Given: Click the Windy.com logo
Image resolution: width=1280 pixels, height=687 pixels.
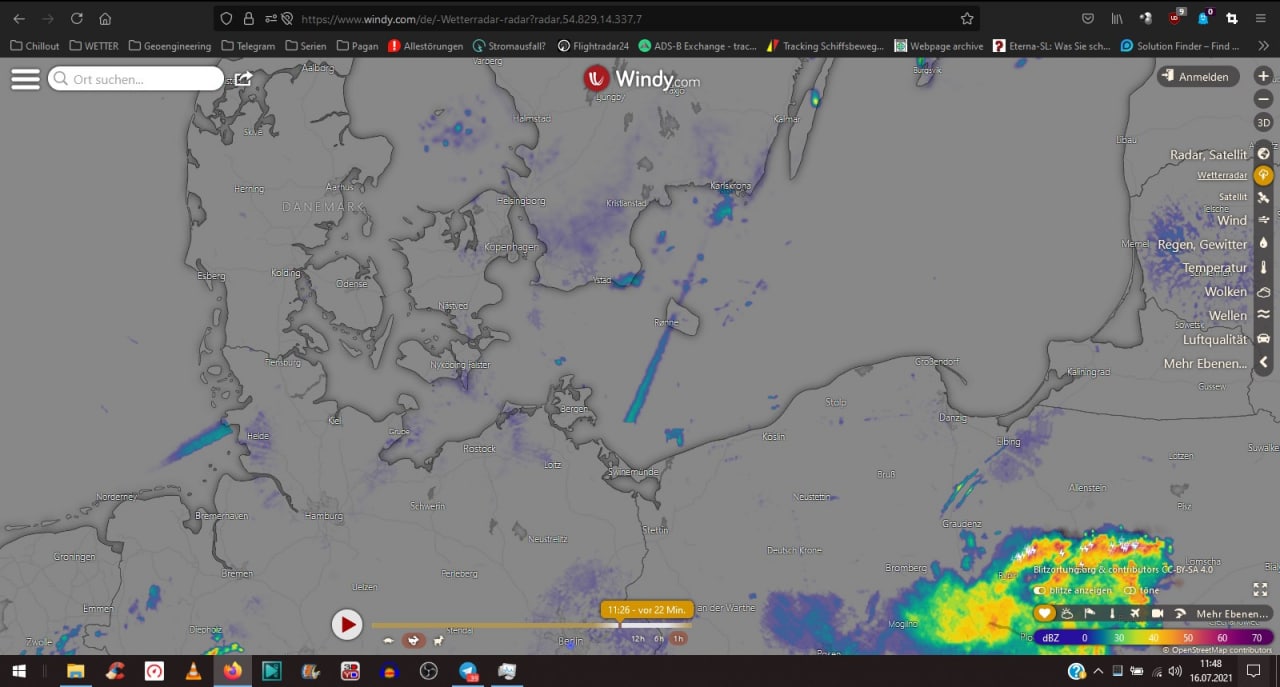Looking at the screenshot, I should coord(642,79).
